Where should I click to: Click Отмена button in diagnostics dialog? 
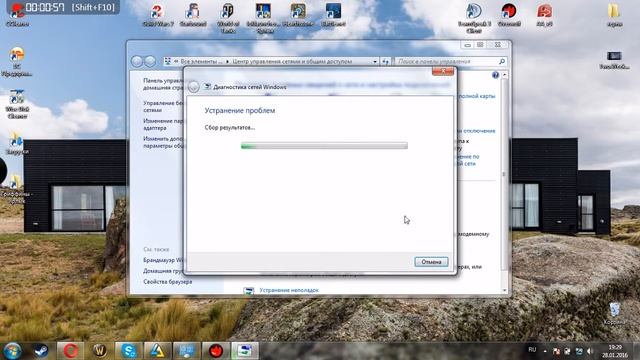pos(431,262)
